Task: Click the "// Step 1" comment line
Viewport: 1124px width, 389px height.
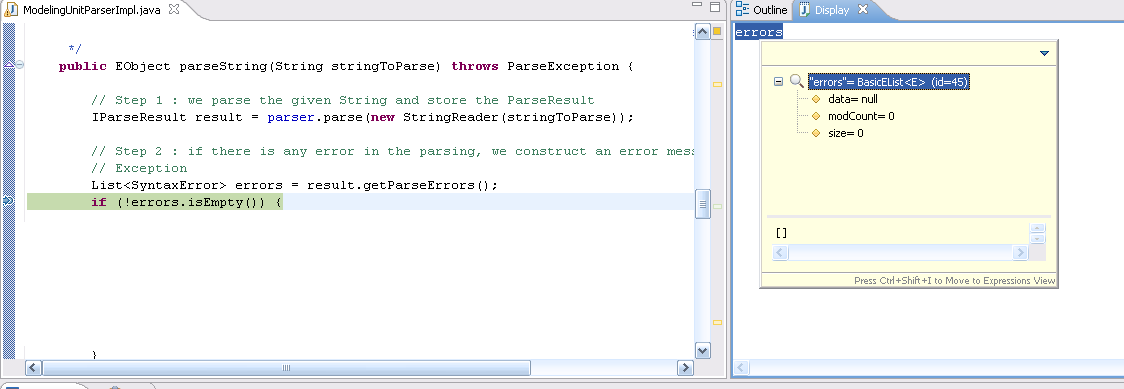Action: (x=343, y=100)
